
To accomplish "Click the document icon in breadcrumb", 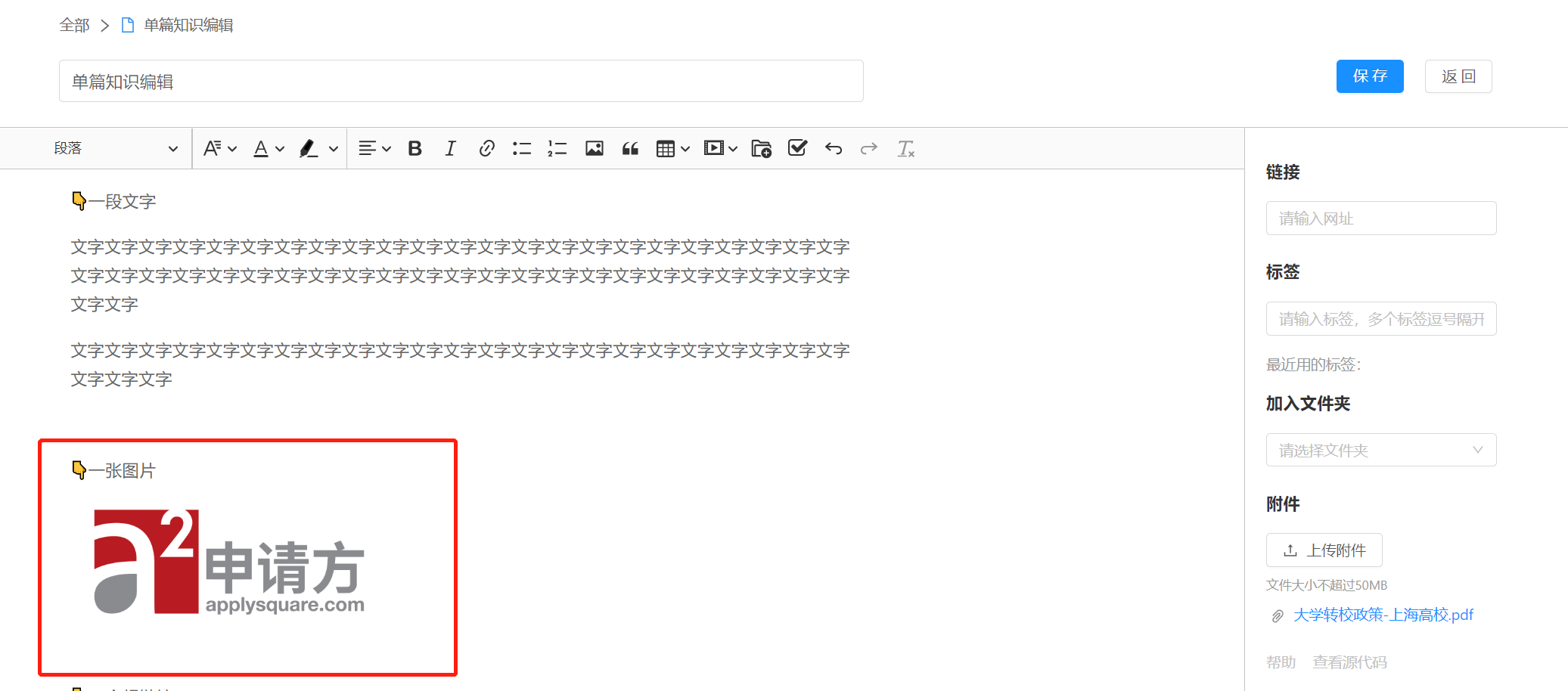I will (x=128, y=25).
